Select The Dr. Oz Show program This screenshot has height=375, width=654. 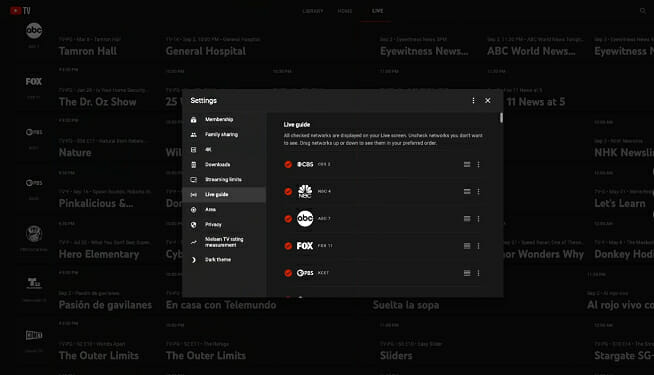pos(98,102)
